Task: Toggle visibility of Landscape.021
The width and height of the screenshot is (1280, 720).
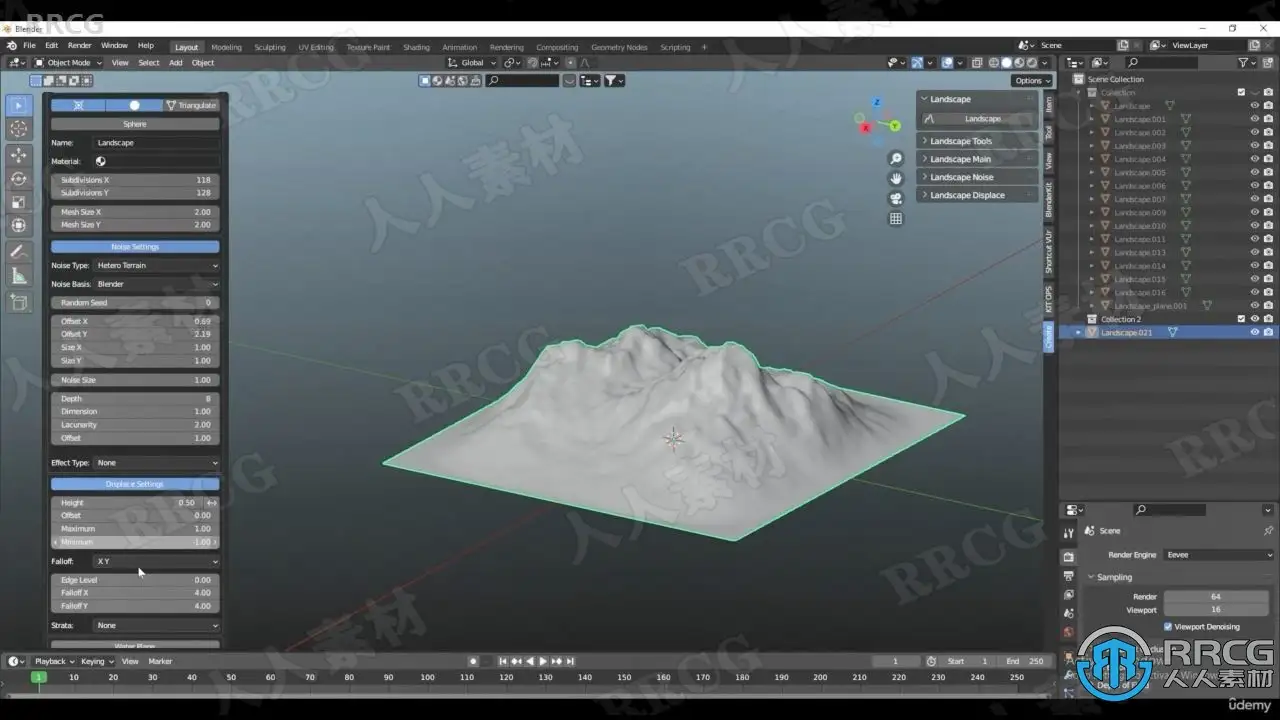Action: tap(1255, 332)
